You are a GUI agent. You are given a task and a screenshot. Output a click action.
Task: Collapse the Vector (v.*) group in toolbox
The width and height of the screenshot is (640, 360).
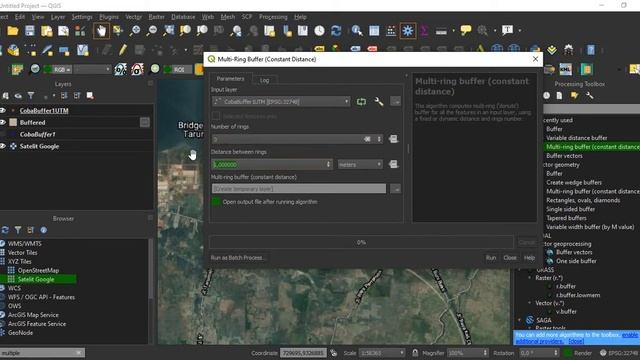(530, 303)
